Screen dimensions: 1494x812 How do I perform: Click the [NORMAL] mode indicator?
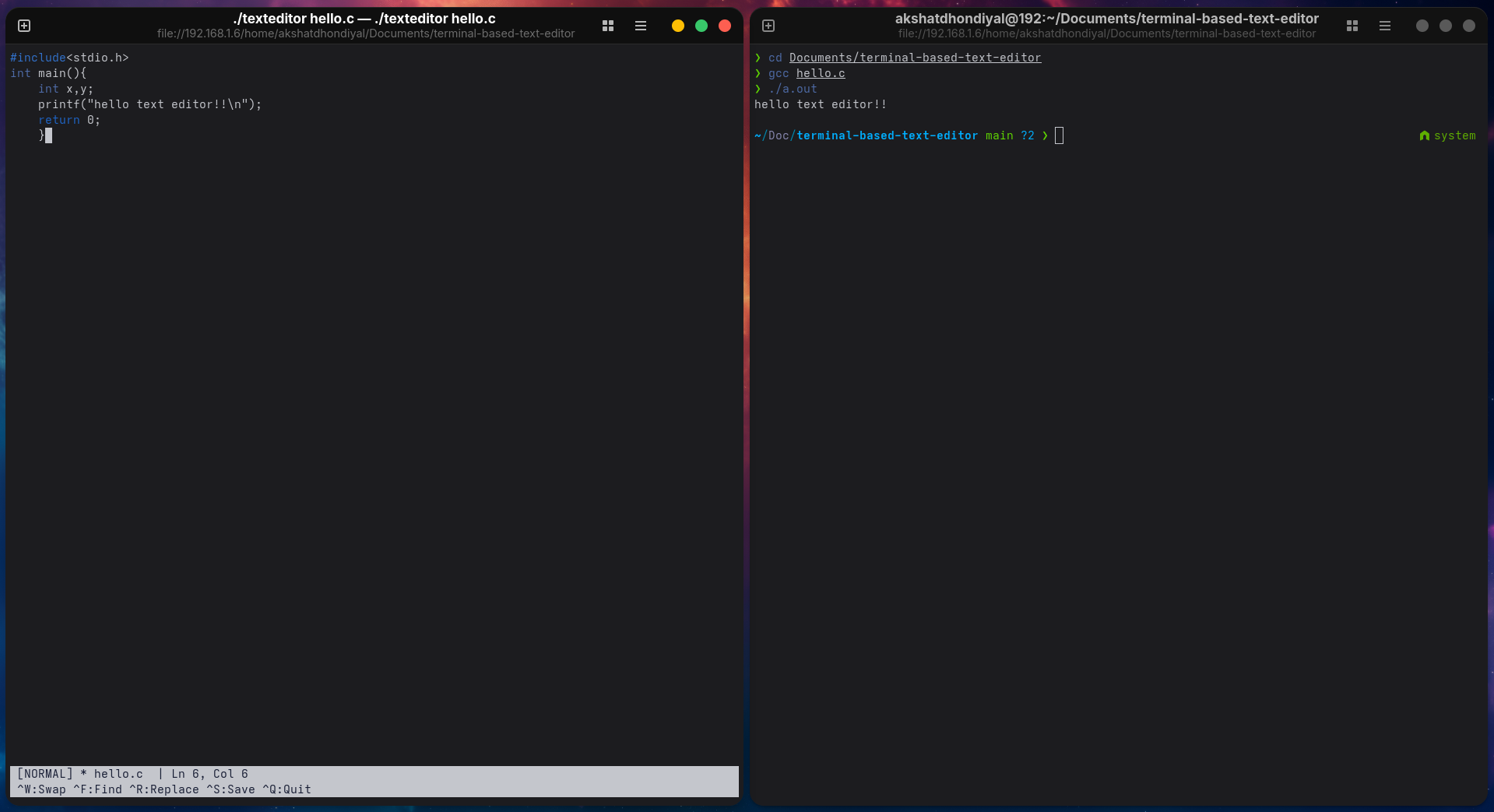click(x=45, y=774)
